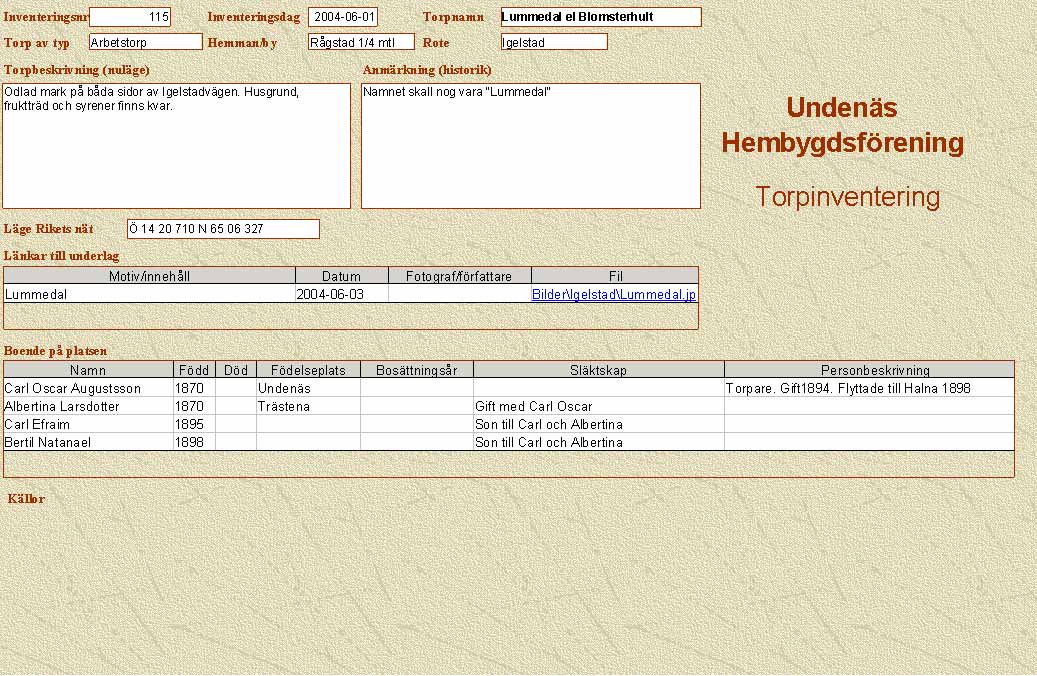Select the Carl Oscar Augustsson name cell
This screenshot has width=1037, height=676.
(88, 388)
